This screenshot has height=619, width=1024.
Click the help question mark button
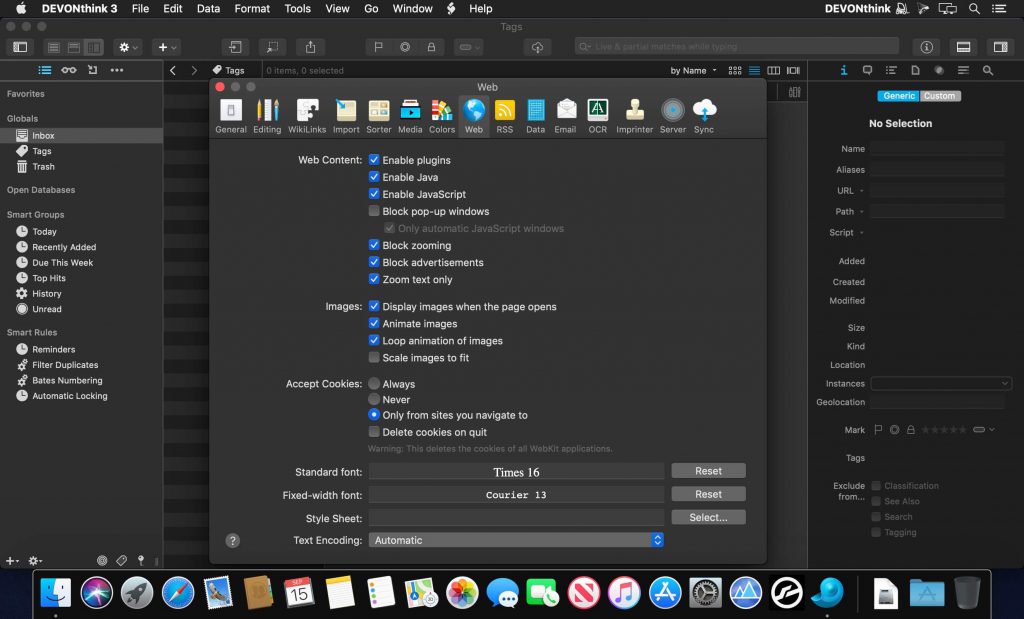[233, 540]
